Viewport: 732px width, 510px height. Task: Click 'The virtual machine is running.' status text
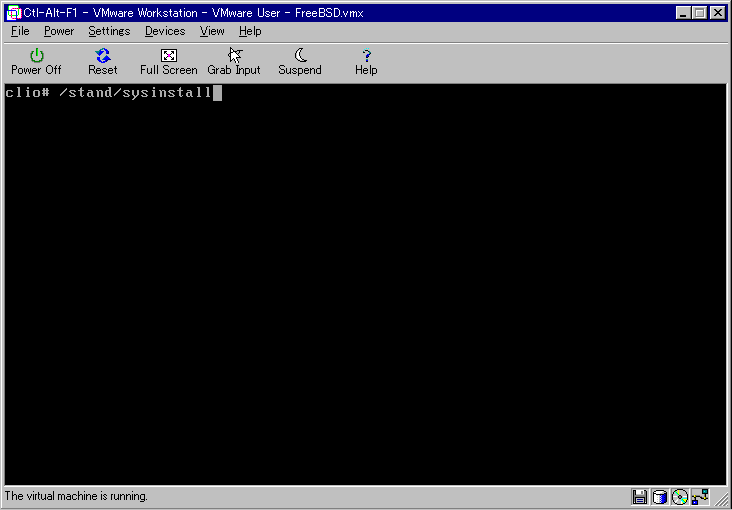point(76,496)
